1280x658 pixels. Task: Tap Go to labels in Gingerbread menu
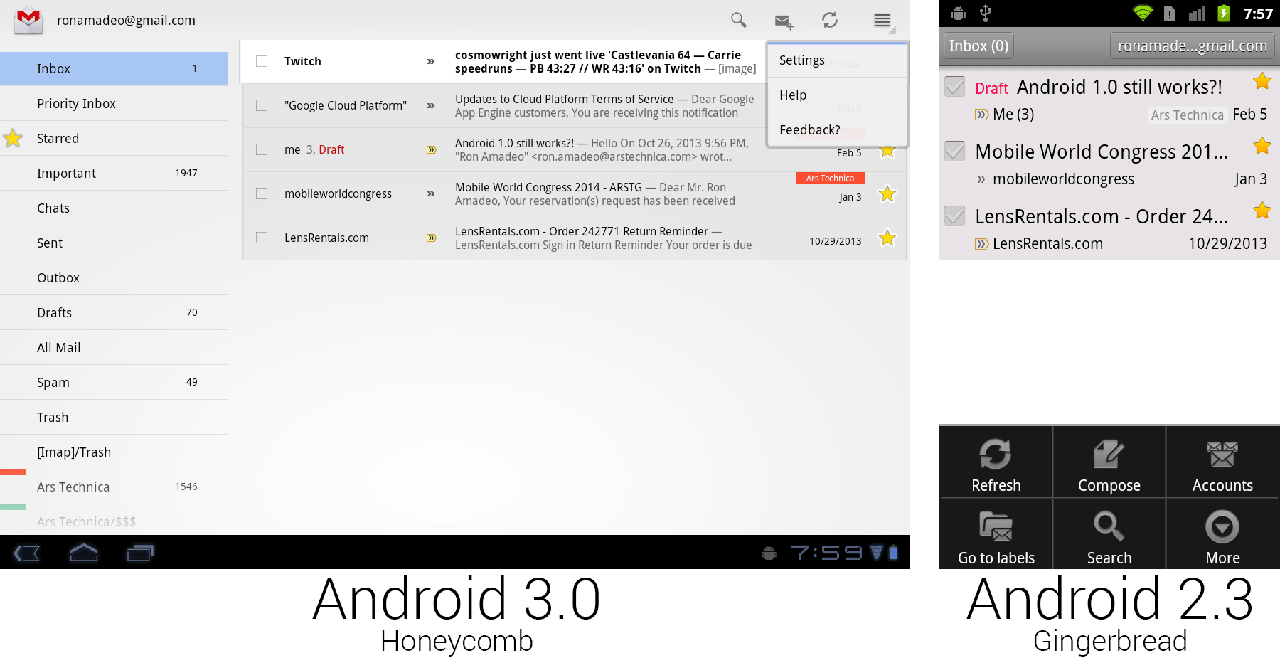coord(996,539)
